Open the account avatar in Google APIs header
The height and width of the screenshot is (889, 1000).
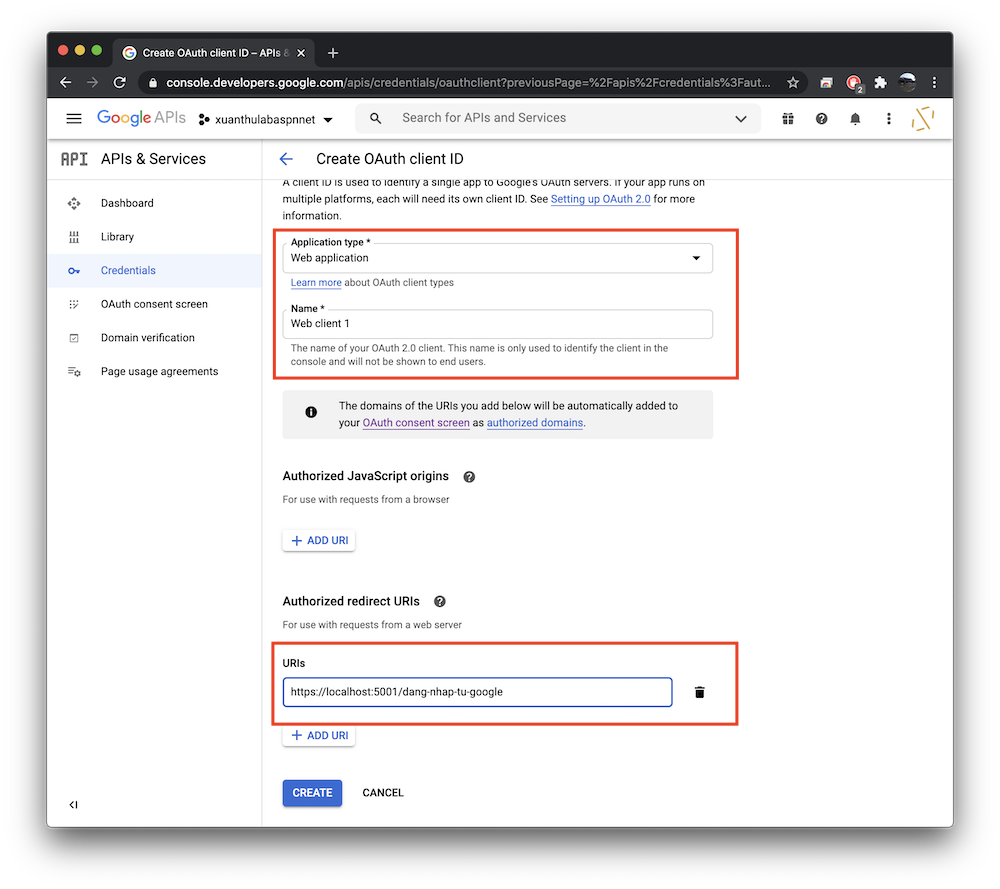click(923, 119)
